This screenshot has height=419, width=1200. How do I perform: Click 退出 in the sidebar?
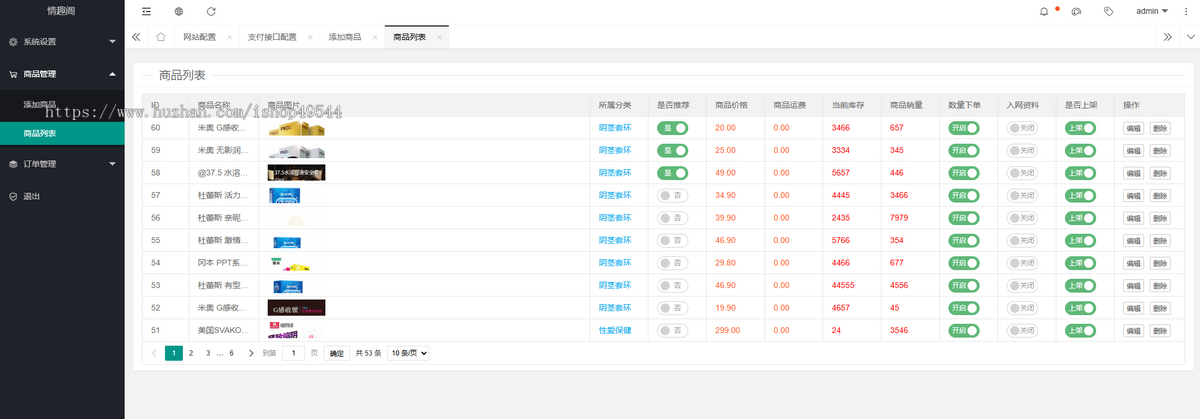click(32, 196)
